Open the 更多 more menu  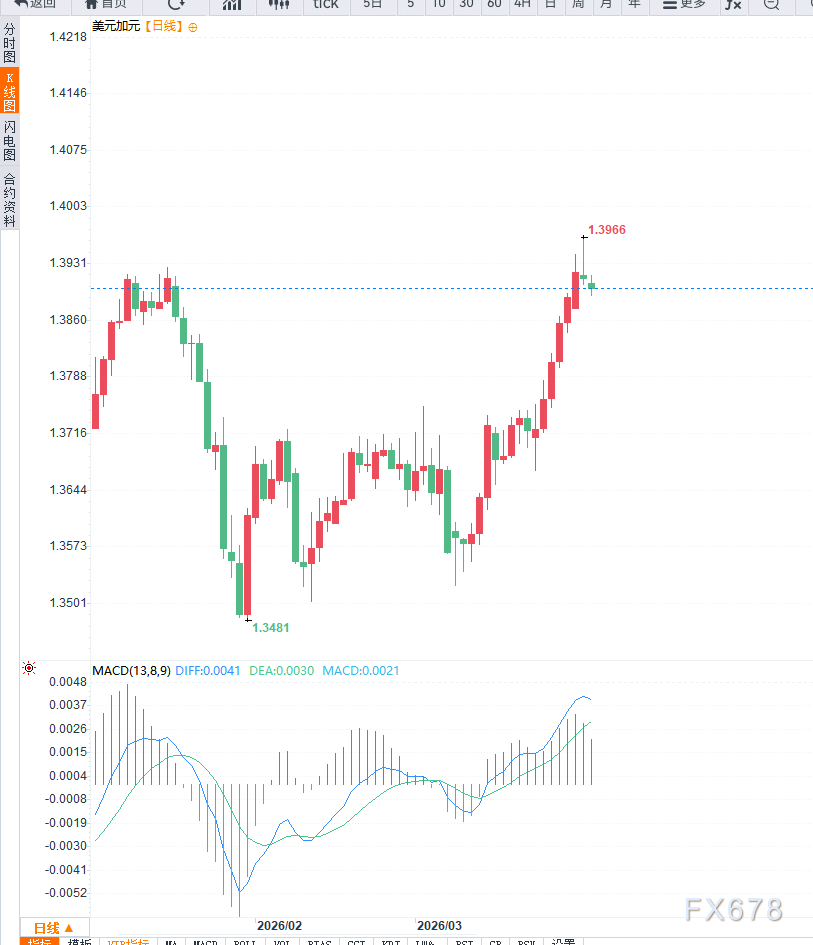pyautogui.click(x=684, y=4)
